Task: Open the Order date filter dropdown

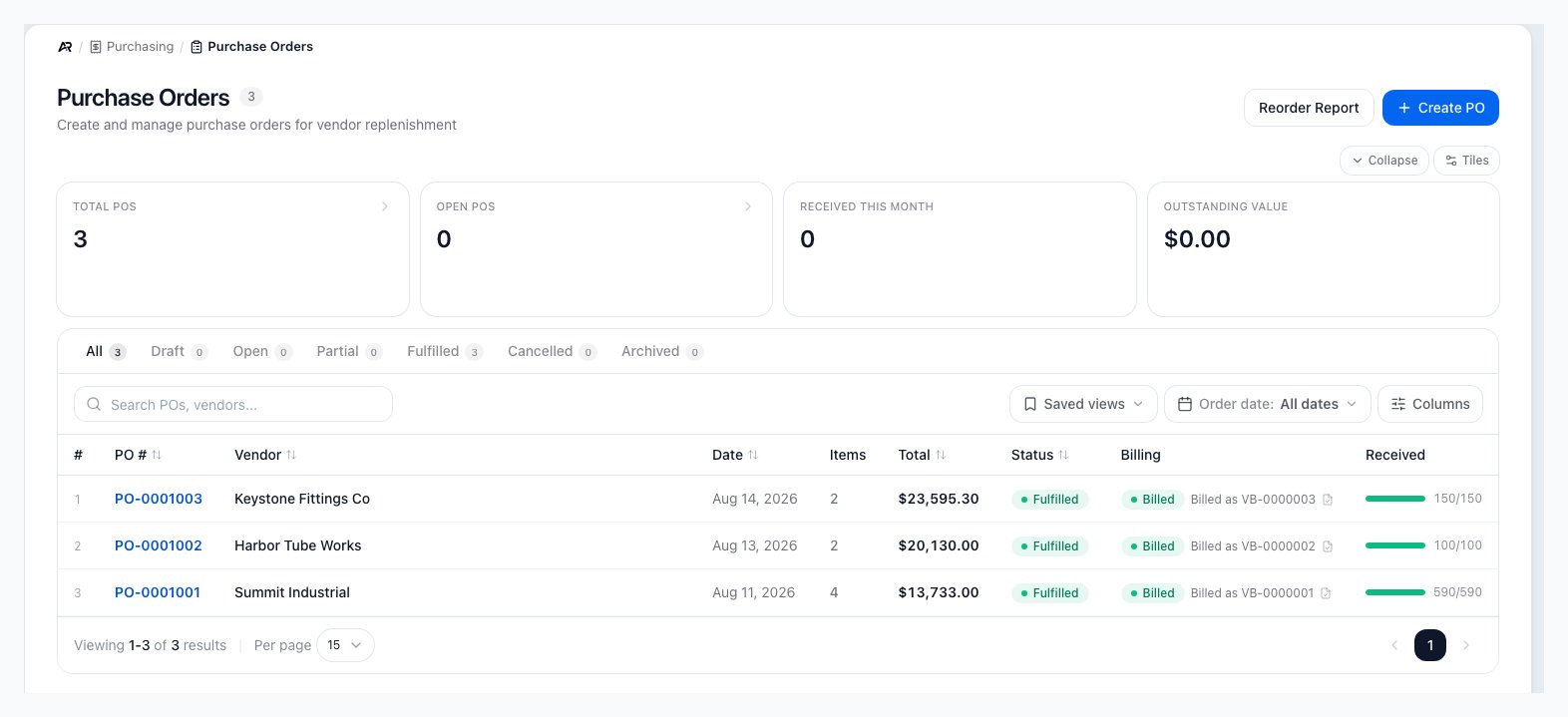Action: click(1267, 404)
